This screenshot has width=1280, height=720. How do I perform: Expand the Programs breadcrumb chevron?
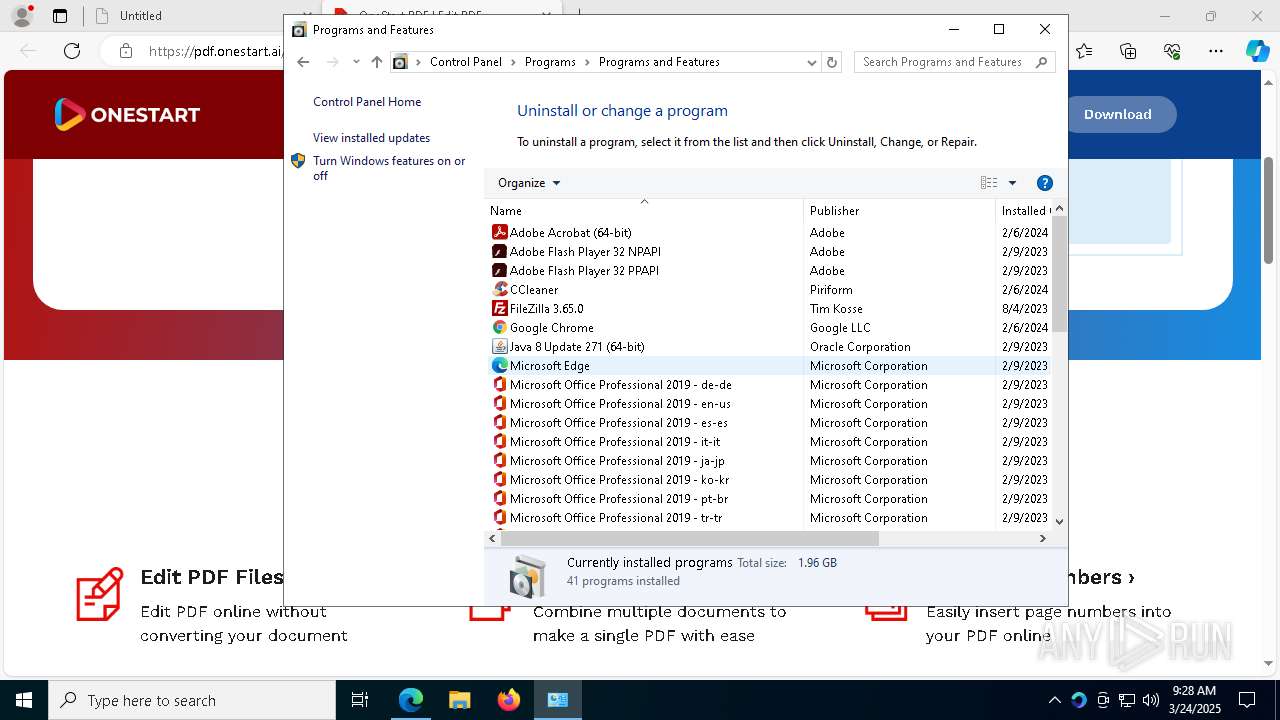(x=587, y=62)
